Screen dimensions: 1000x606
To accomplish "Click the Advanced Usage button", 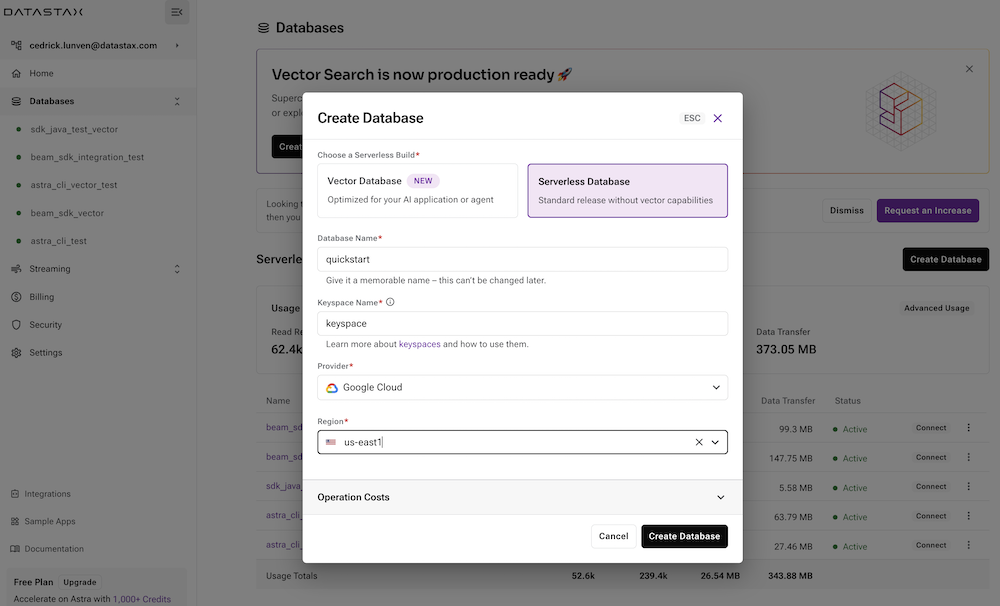I will point(936,308).
